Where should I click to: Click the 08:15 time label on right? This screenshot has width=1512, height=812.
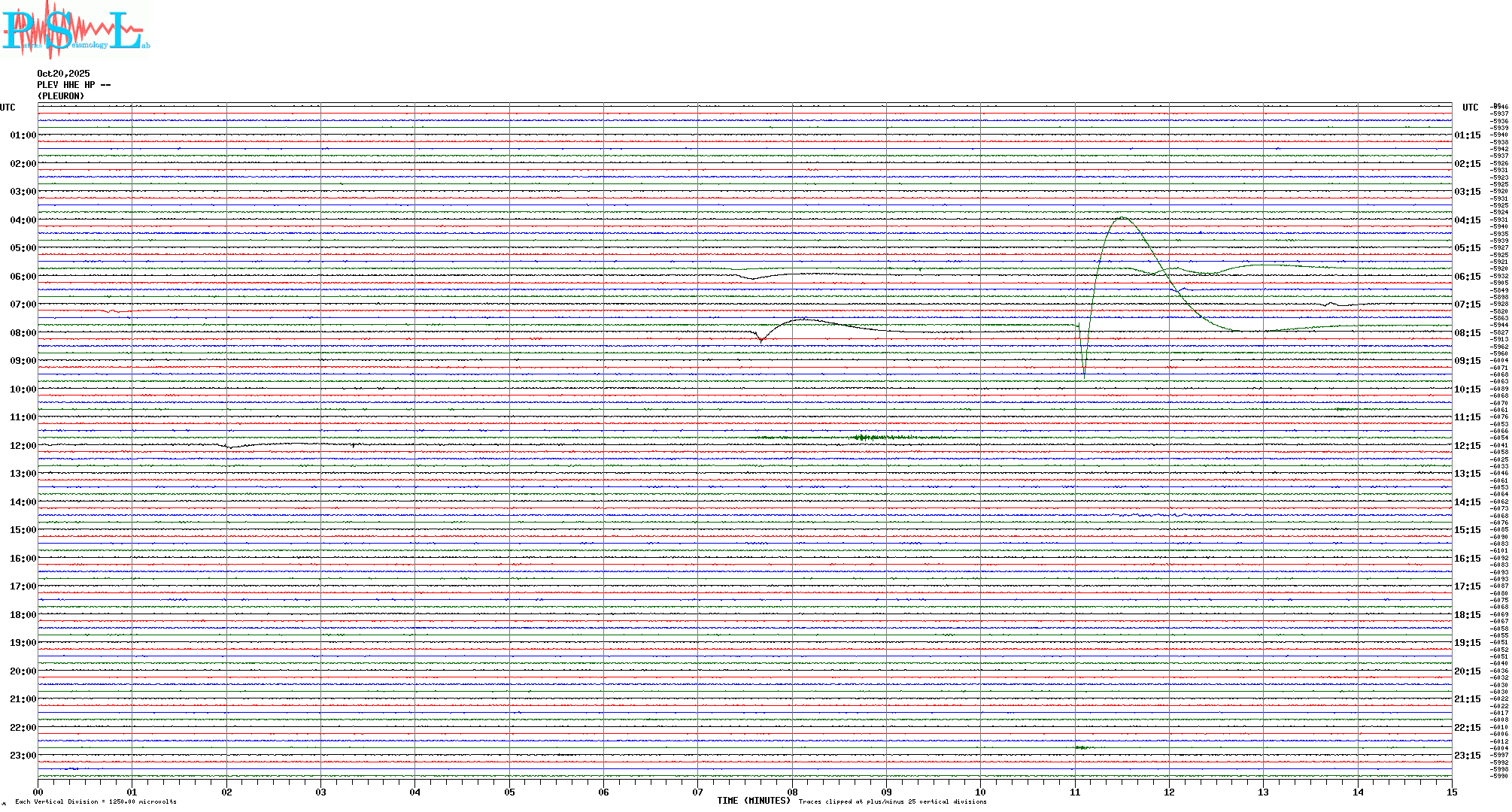(1467, 333)
